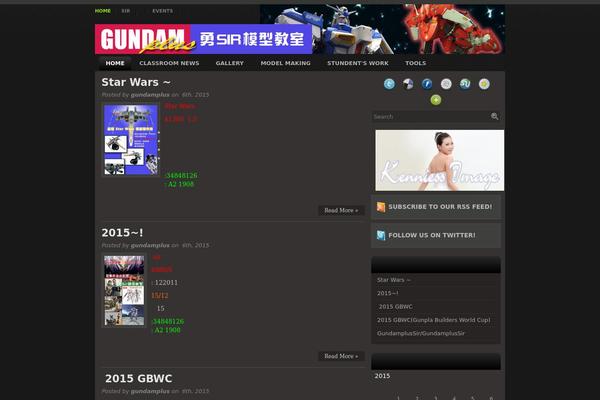Click green 'A2 1908' text in Star Wars post
600x400 pixels.
coord(181,184)
